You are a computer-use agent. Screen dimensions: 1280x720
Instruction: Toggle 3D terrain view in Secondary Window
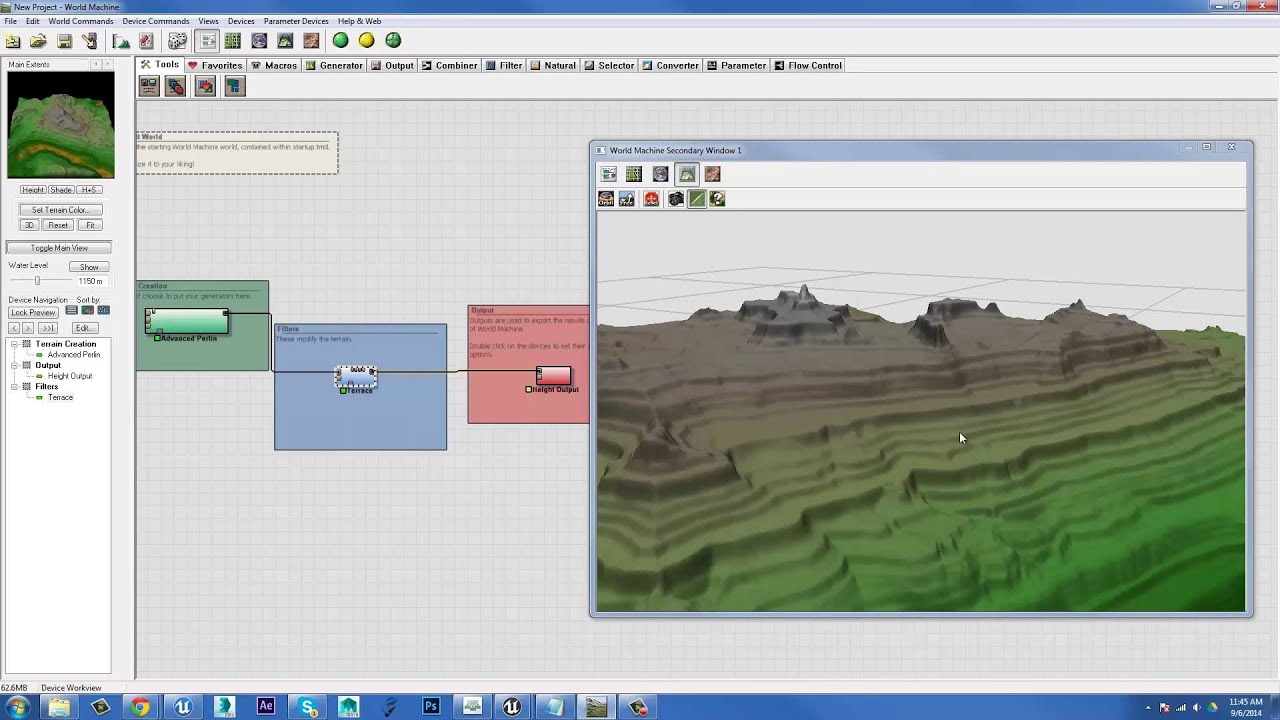coord(687,175)
